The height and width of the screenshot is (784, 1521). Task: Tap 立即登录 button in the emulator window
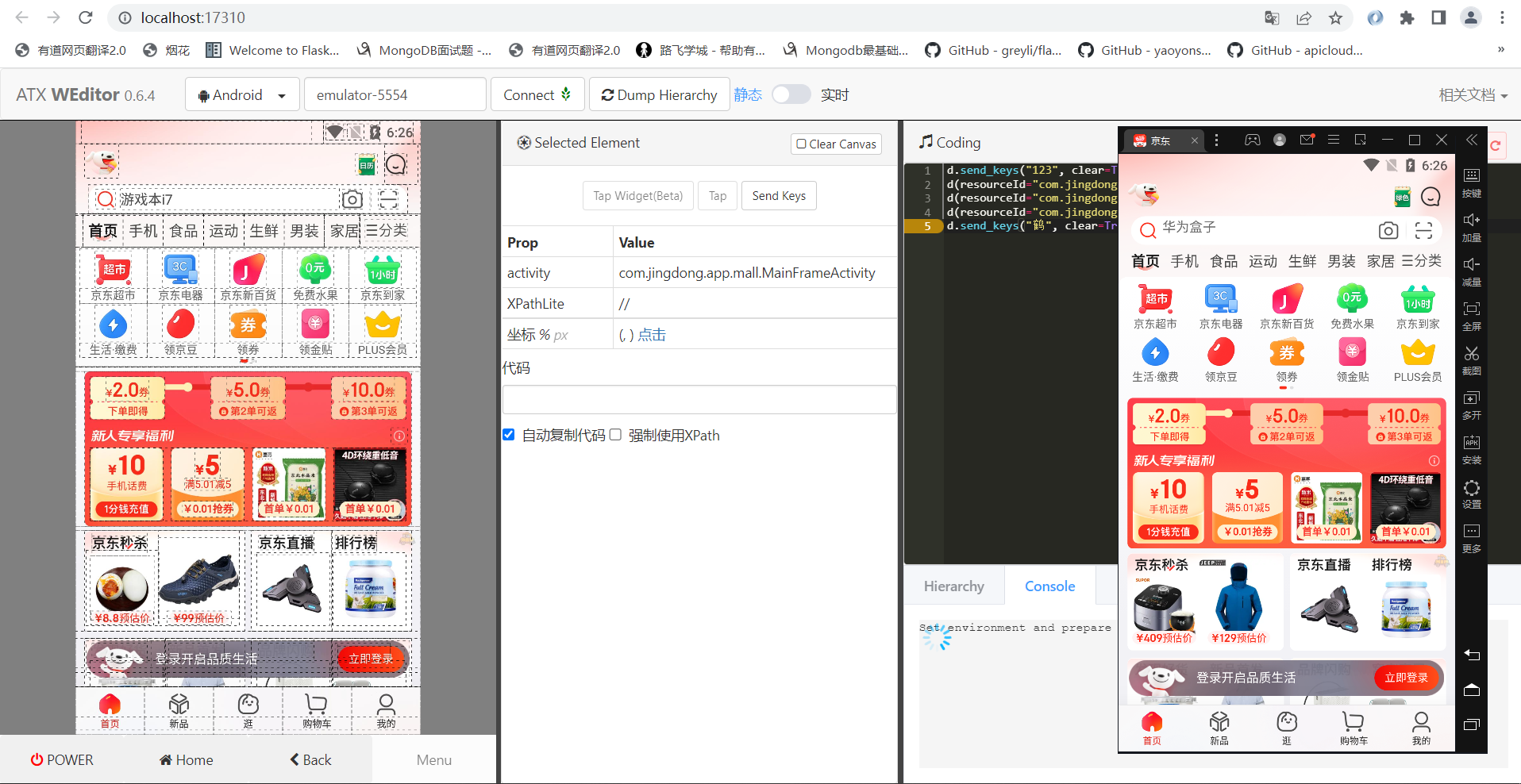pos(1406,678)
